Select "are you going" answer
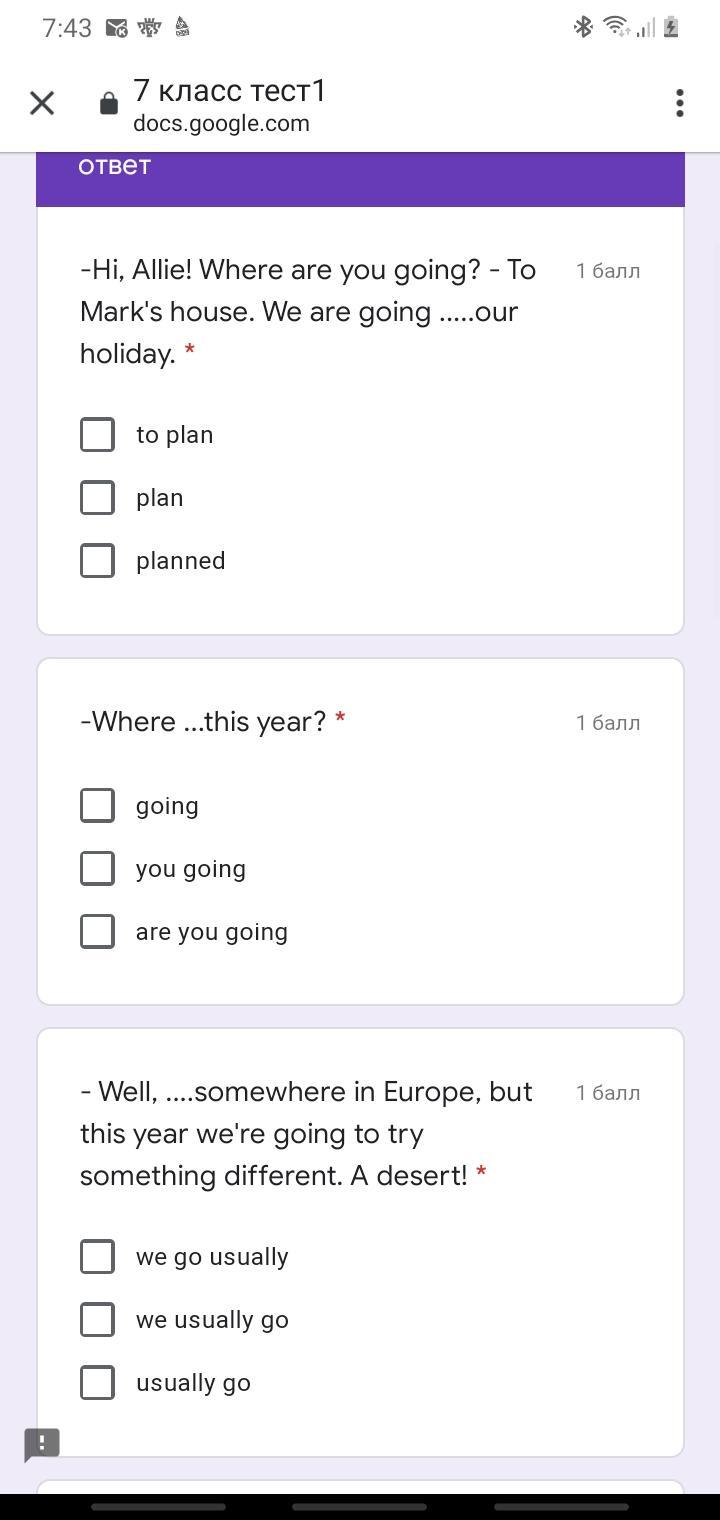720x1520 pixels. pyautogui.click(x=97, y=932)
